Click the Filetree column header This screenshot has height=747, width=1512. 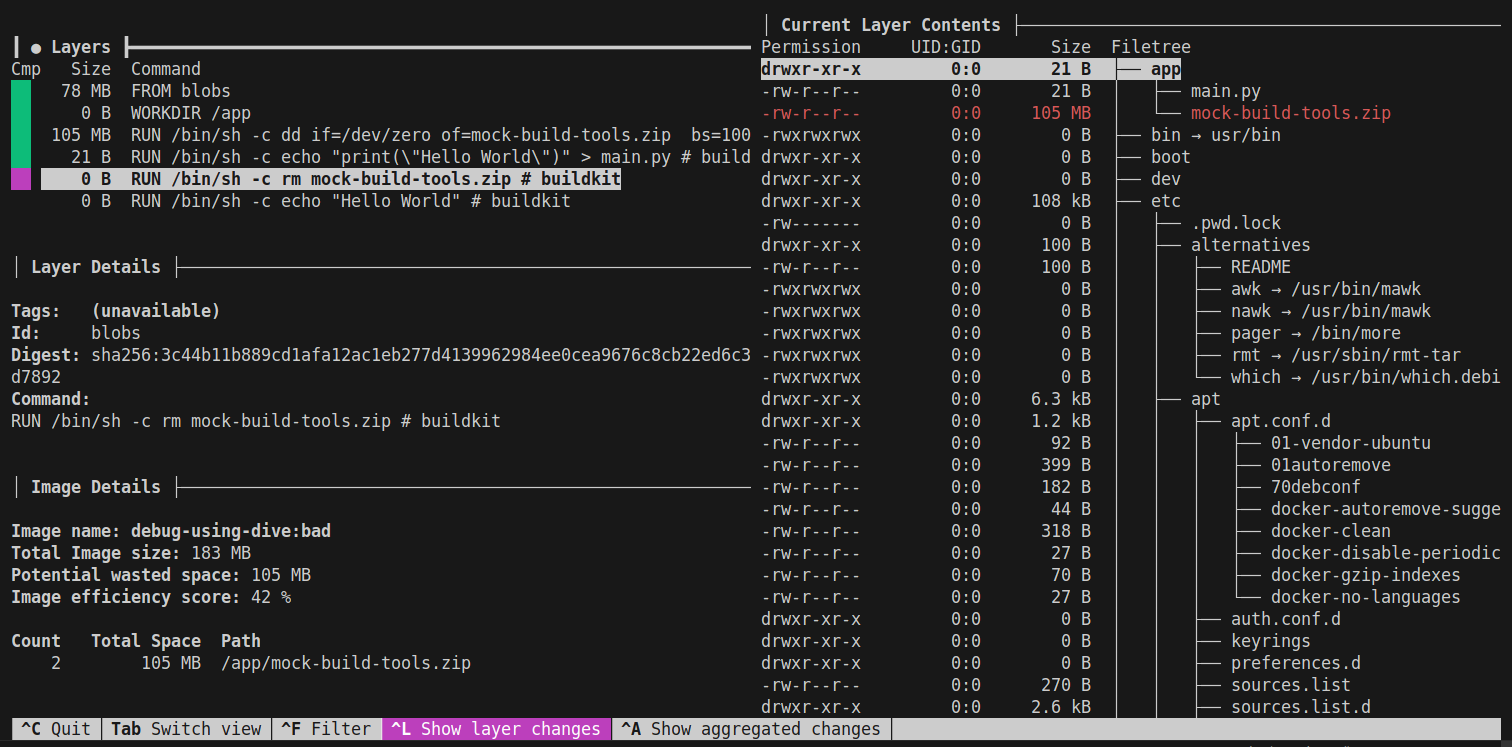coord(1150,47)
